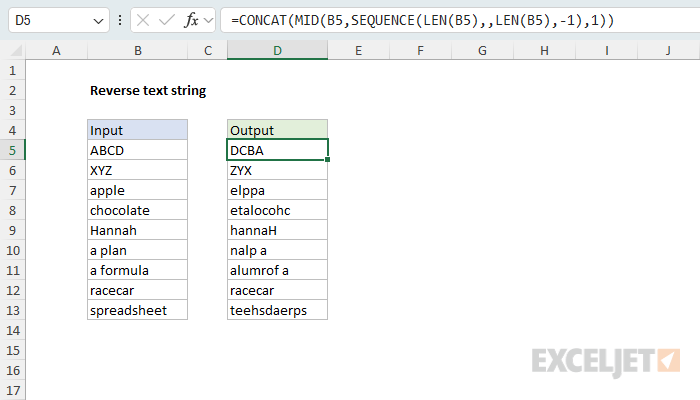The image size is (700, 400).
Task: Select cell containing 'a plan'
Action: [138, 250]
